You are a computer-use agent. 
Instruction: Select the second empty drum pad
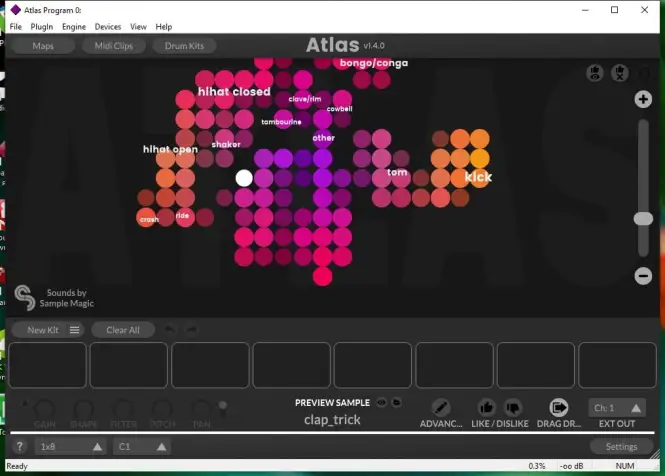click(129, 365)
